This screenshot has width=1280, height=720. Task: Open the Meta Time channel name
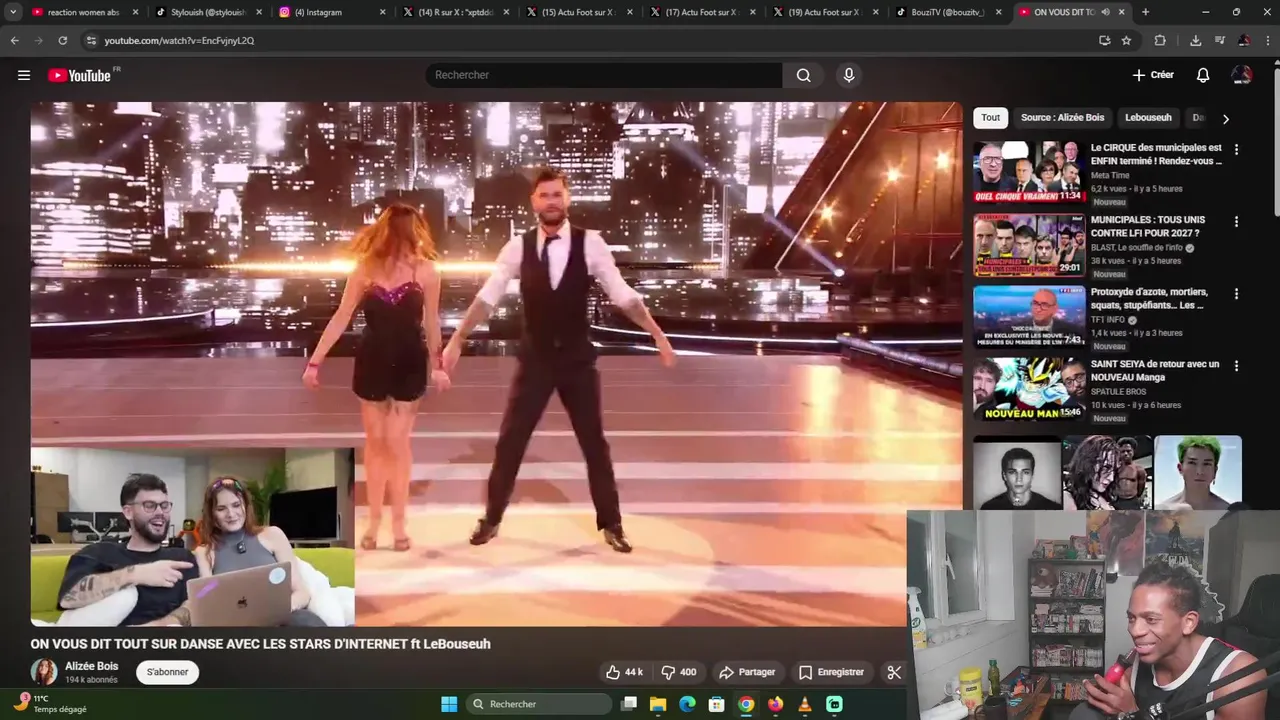pos(1110,175)
